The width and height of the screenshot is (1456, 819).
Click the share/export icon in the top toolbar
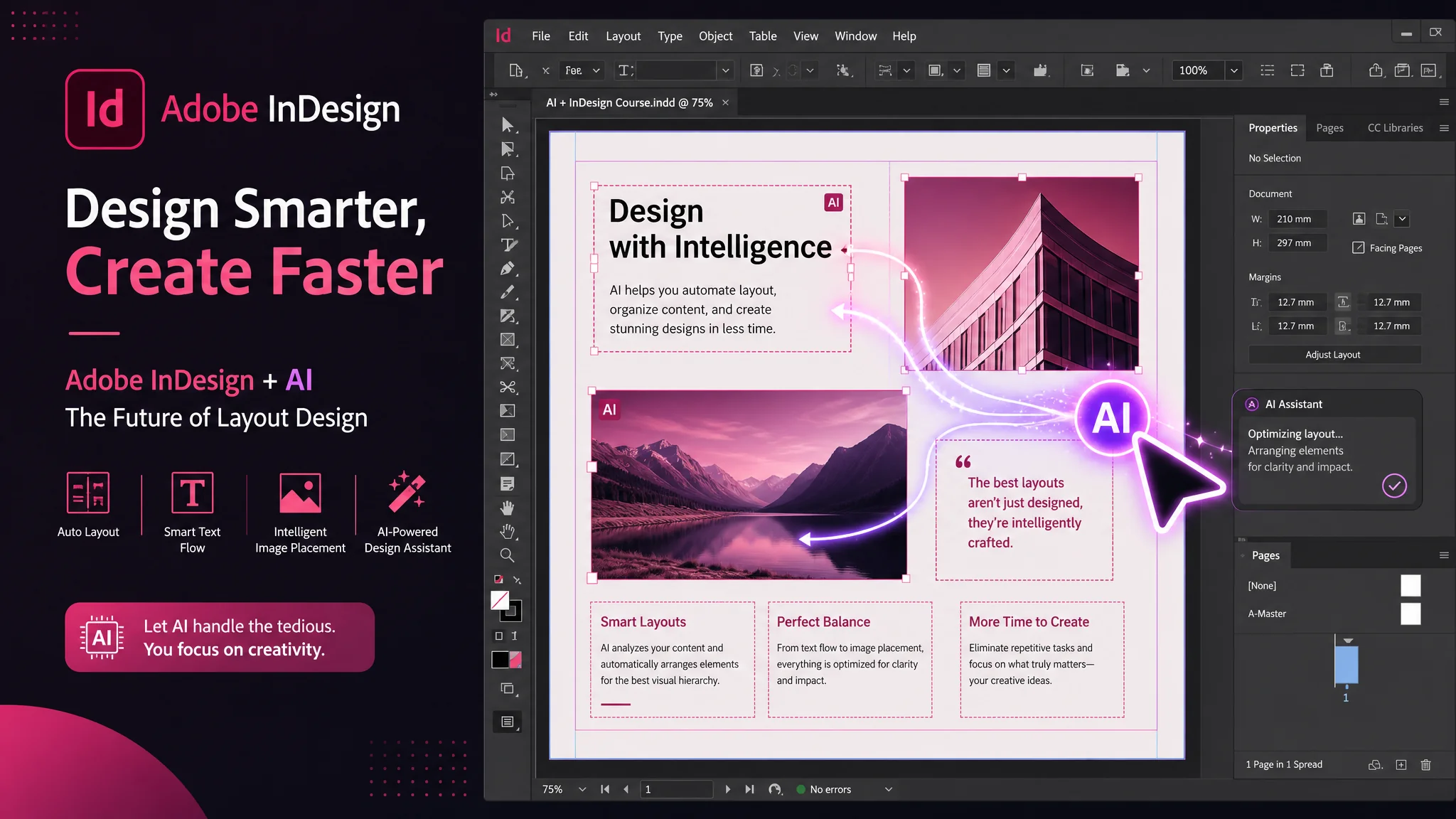coord(1376,70)
